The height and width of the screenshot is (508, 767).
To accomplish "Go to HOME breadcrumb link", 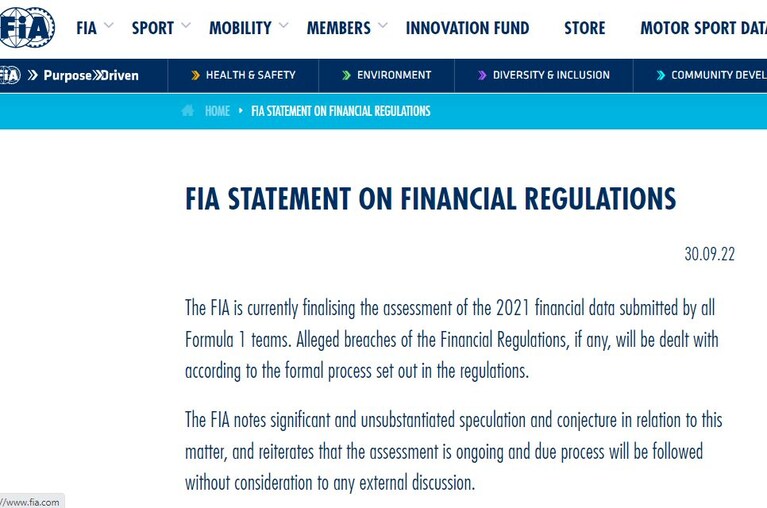I will pos(217,111).
